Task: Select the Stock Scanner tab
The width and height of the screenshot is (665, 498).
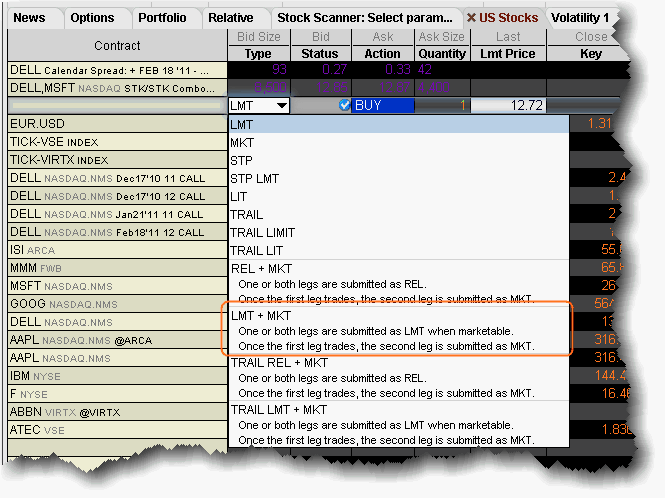Action: click(365, 18)
